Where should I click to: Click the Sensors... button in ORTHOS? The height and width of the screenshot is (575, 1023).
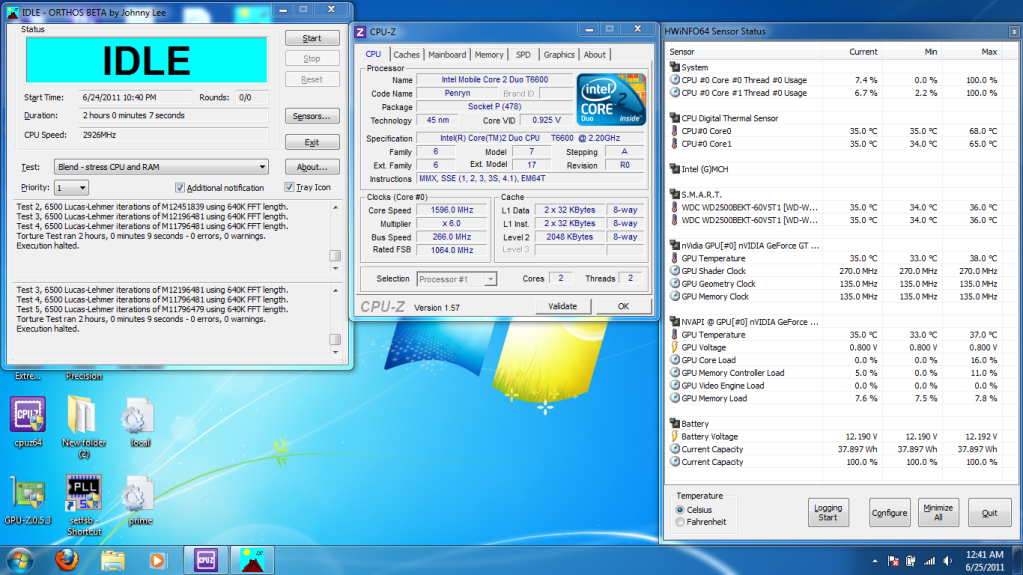pos(312,116)
